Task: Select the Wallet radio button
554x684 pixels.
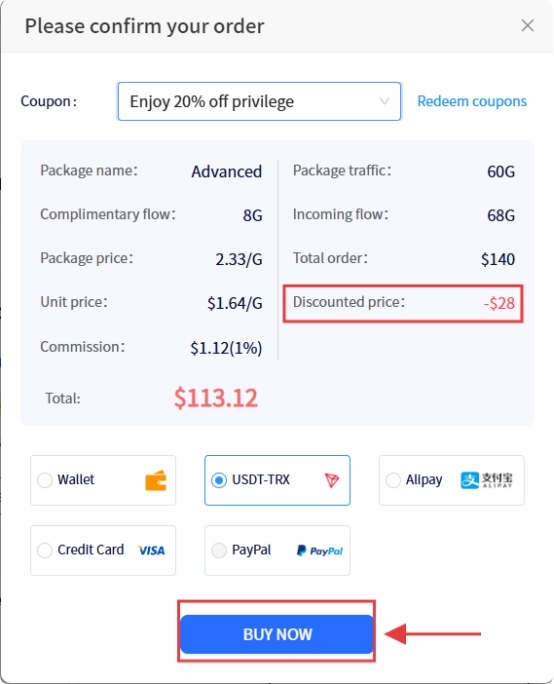Action: [x=44, y=480]
